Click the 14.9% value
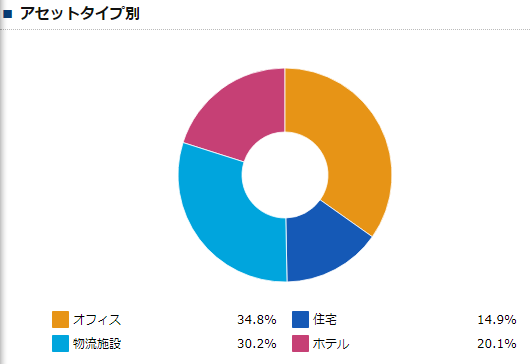 click(x=496, y=320)
